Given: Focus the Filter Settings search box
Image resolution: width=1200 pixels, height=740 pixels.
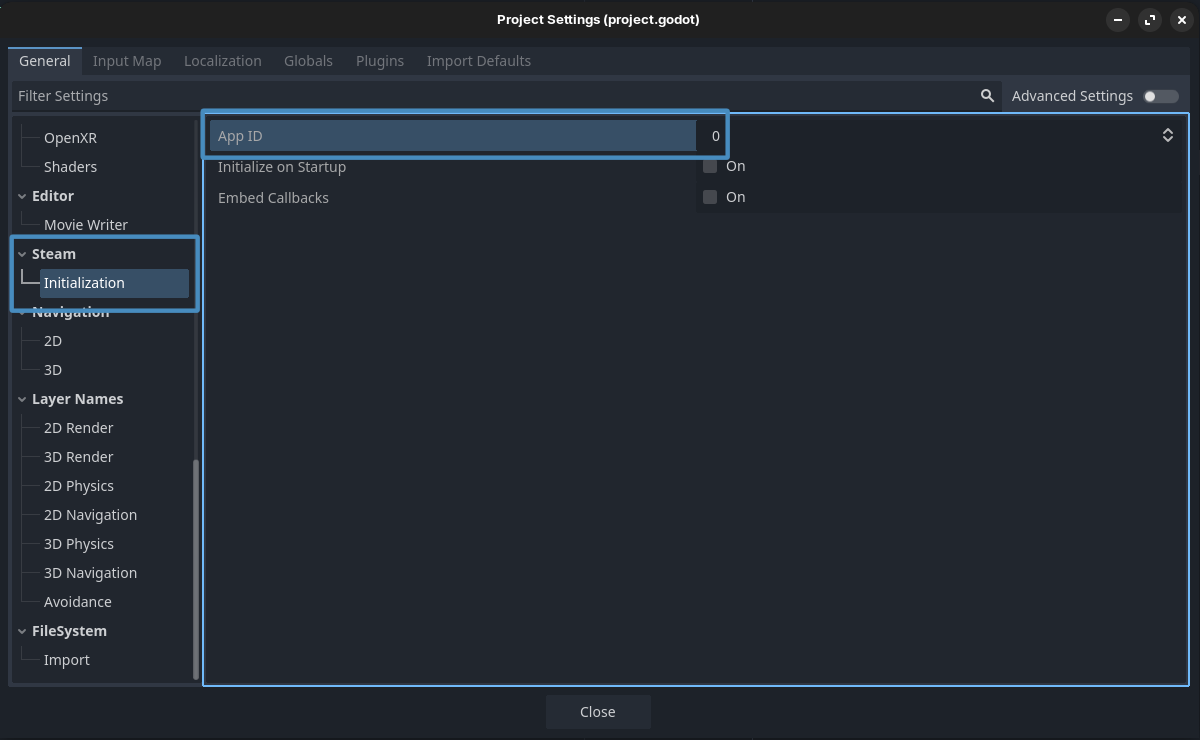Looking at the screenshot, I should pyautogui.click(x=490, y=96).
